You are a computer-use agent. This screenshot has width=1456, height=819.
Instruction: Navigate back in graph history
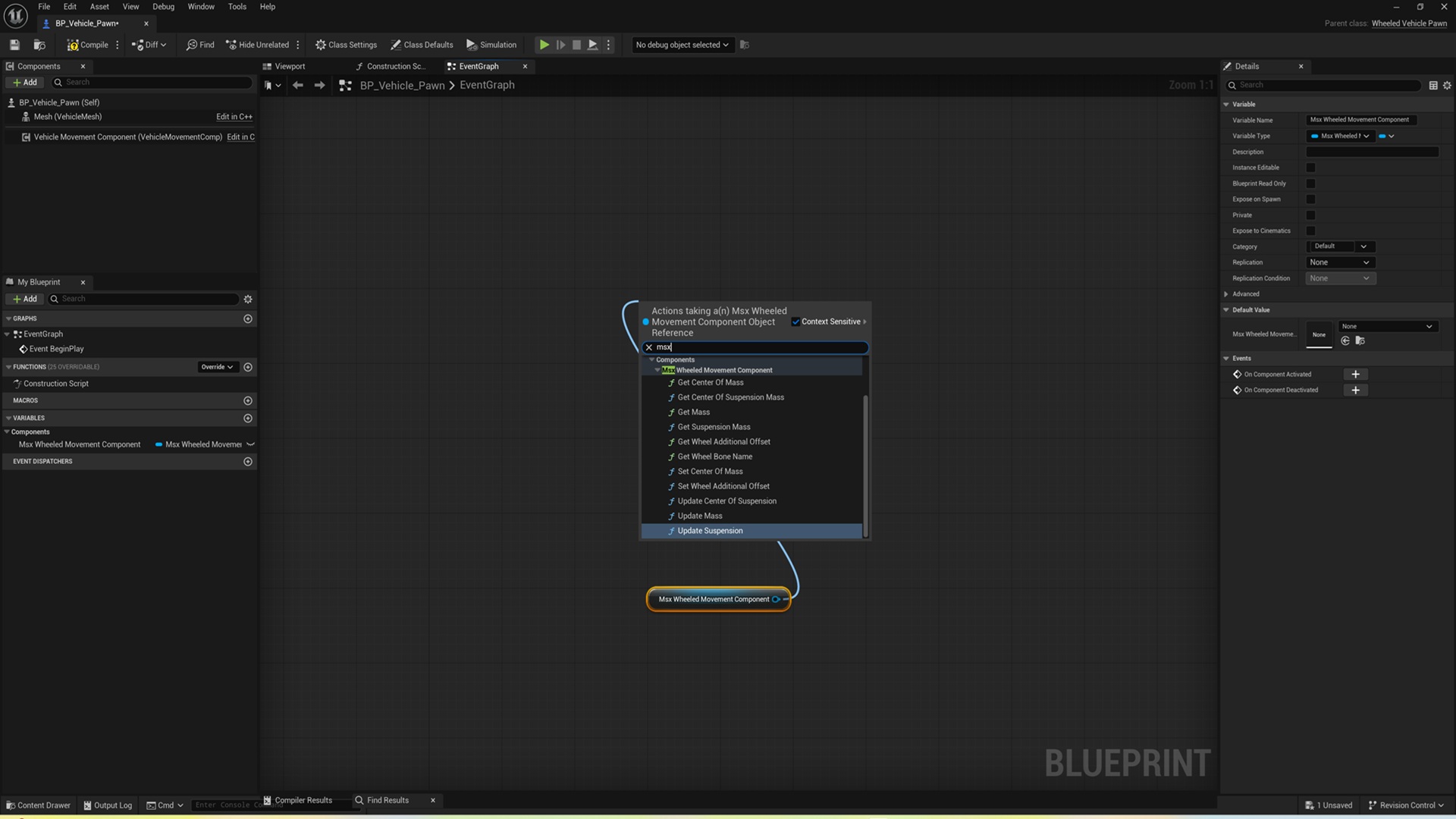(298, 86)
